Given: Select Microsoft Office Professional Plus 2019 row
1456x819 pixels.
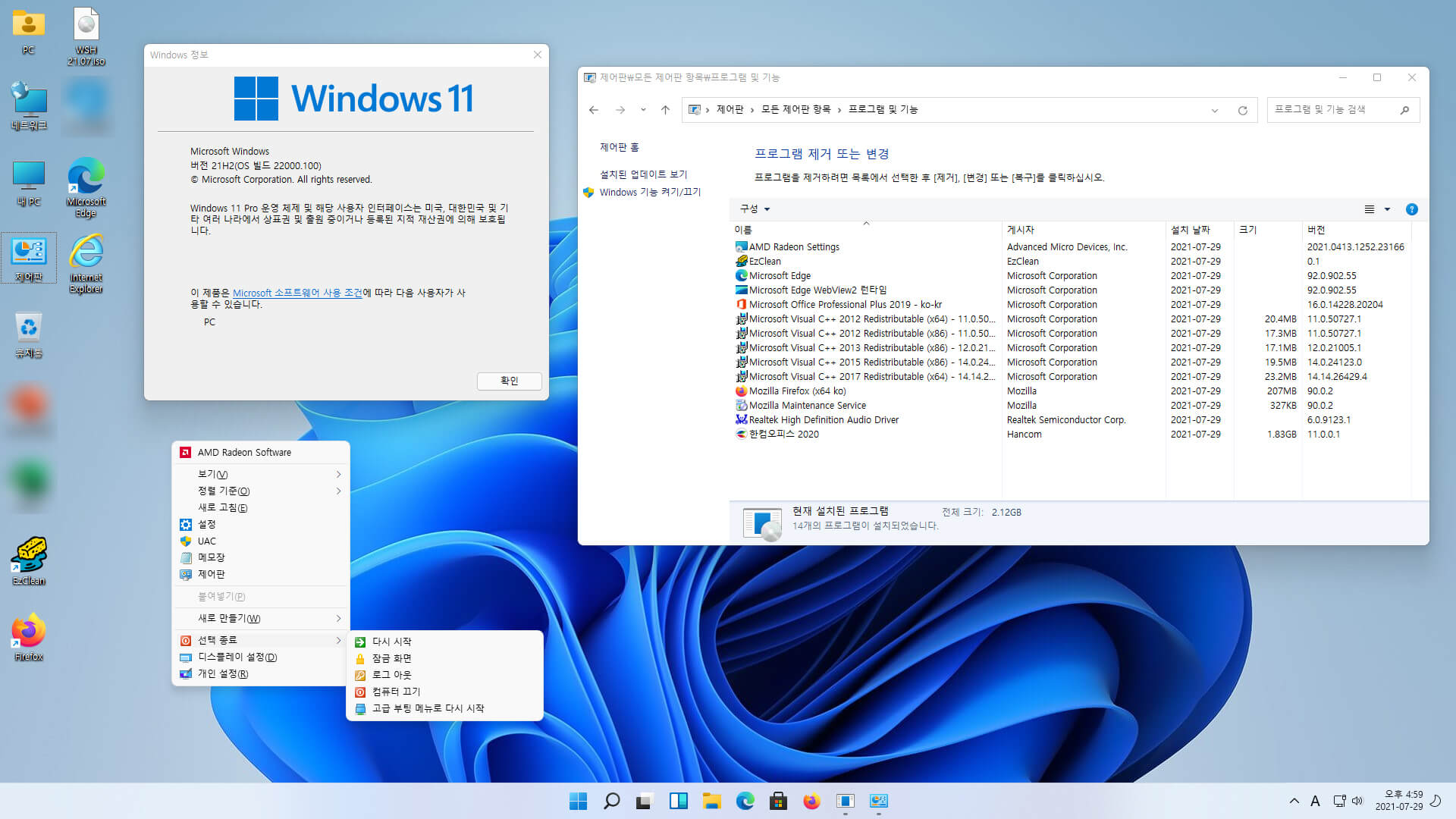Looking at the screenshot, I should pos(1072,305).
